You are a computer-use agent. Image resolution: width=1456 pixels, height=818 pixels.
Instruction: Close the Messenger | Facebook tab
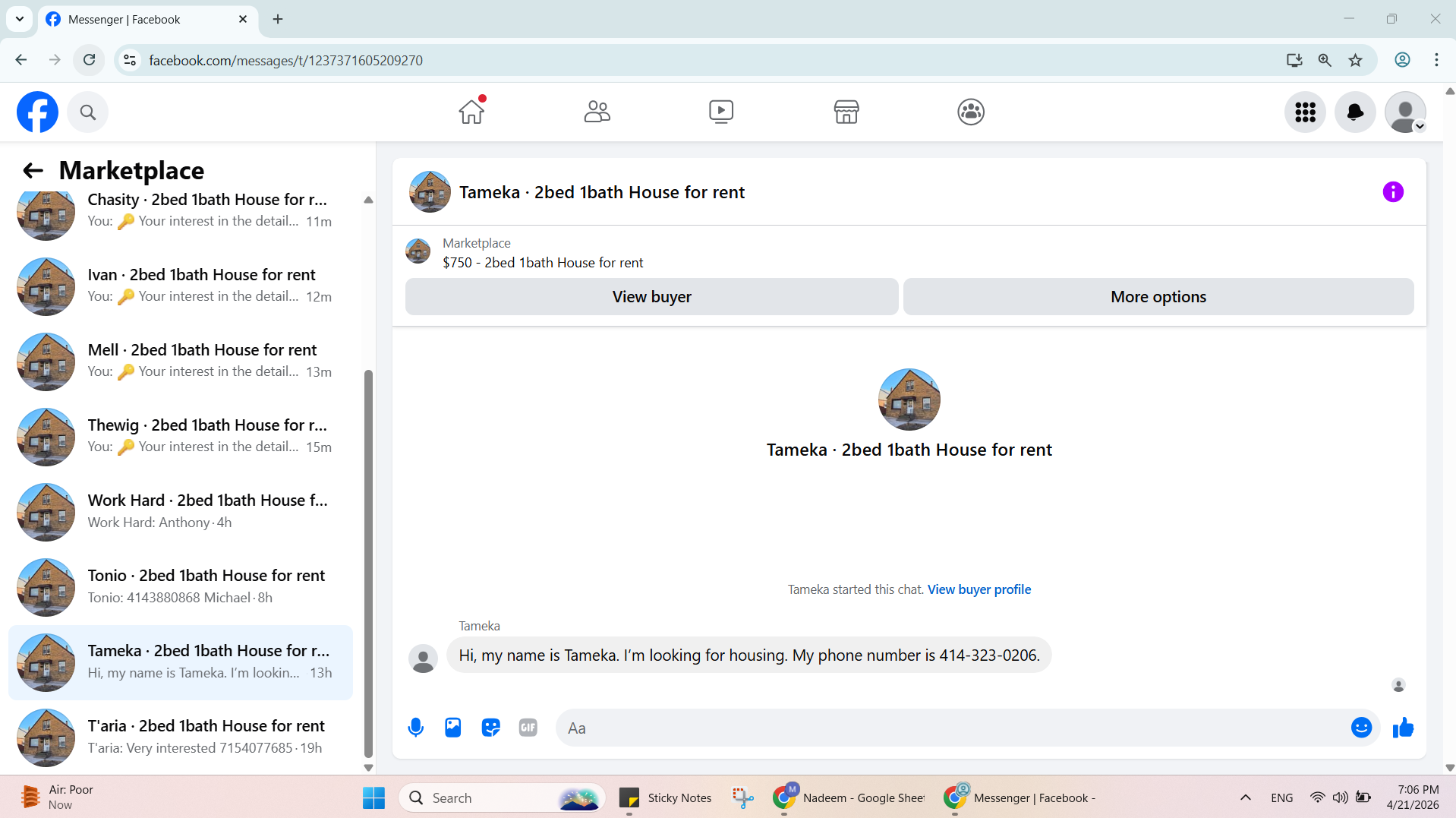tap(243, 19)
